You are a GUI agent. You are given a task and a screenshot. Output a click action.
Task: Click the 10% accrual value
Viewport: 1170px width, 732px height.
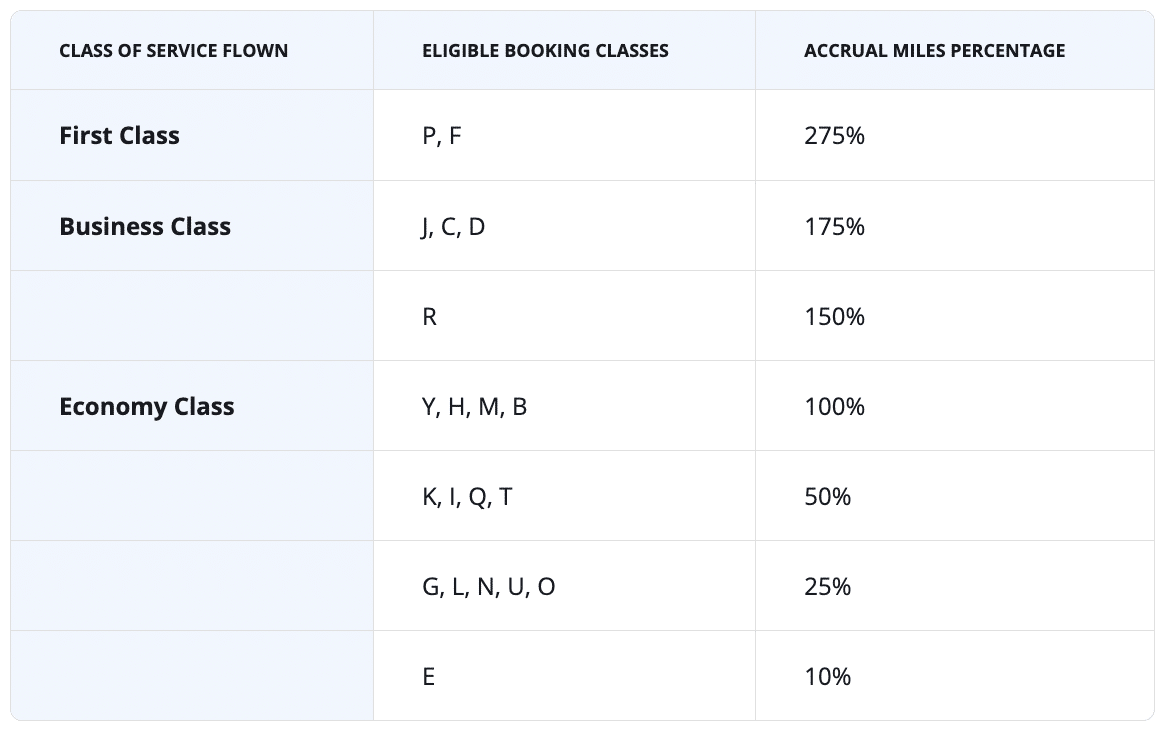[x=827, y=677]
